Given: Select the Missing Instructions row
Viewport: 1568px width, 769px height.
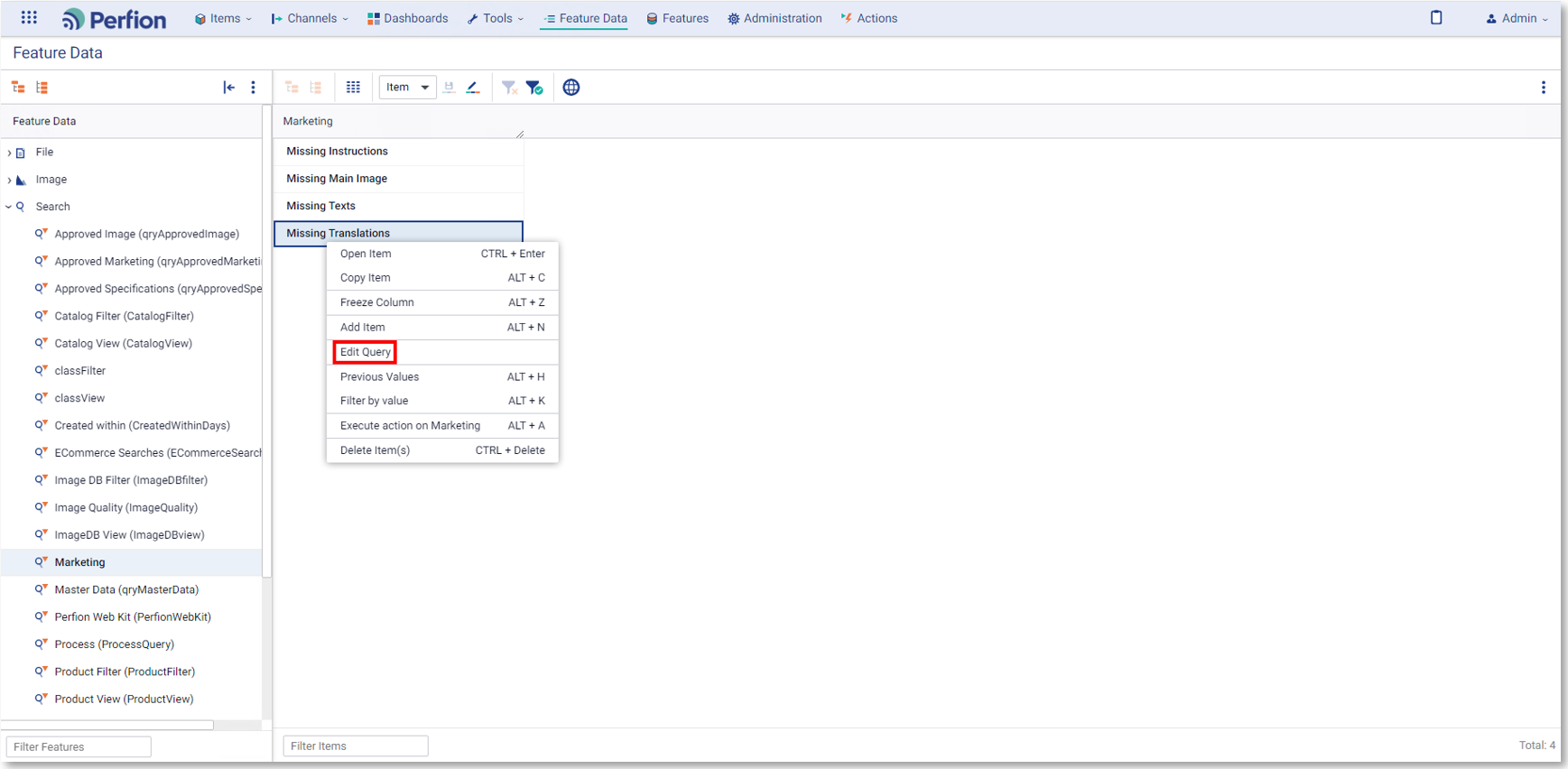Looking at the screenshot, I should (398, 152).
